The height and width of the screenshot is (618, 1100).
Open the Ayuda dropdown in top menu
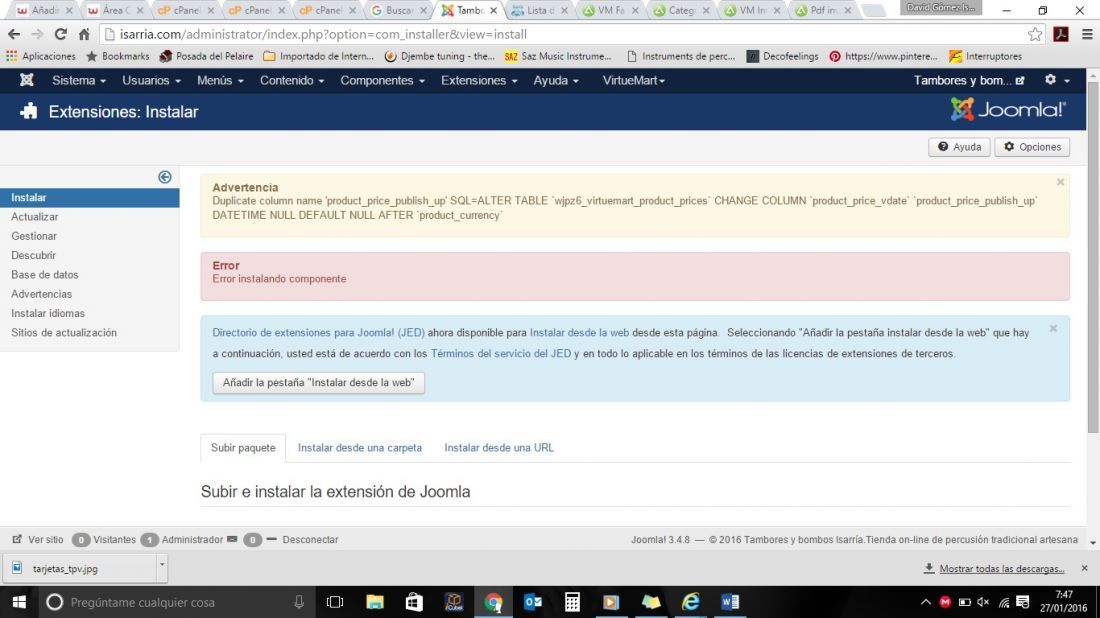[556, 80]
